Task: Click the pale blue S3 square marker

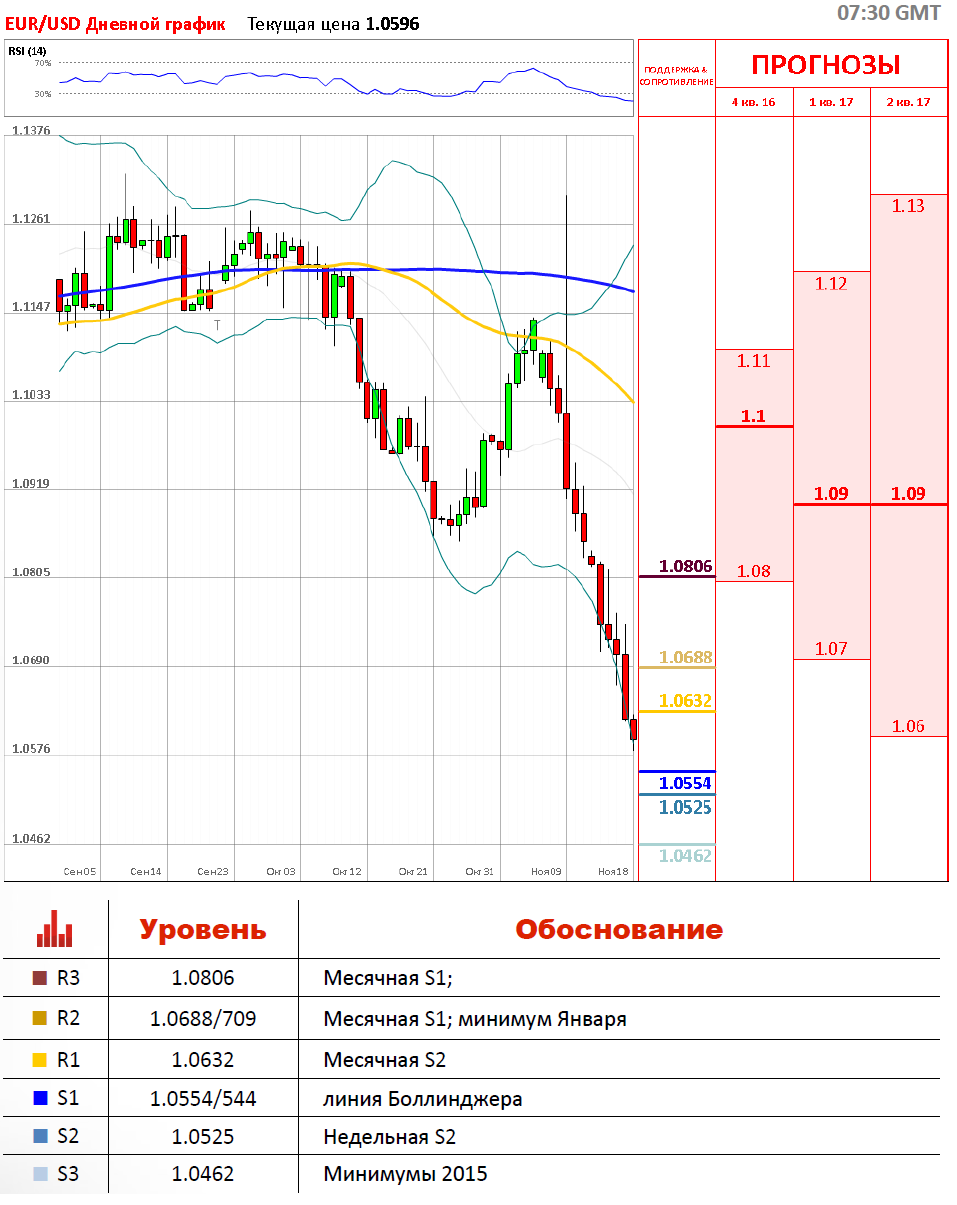Action: tap(40, 1174)
